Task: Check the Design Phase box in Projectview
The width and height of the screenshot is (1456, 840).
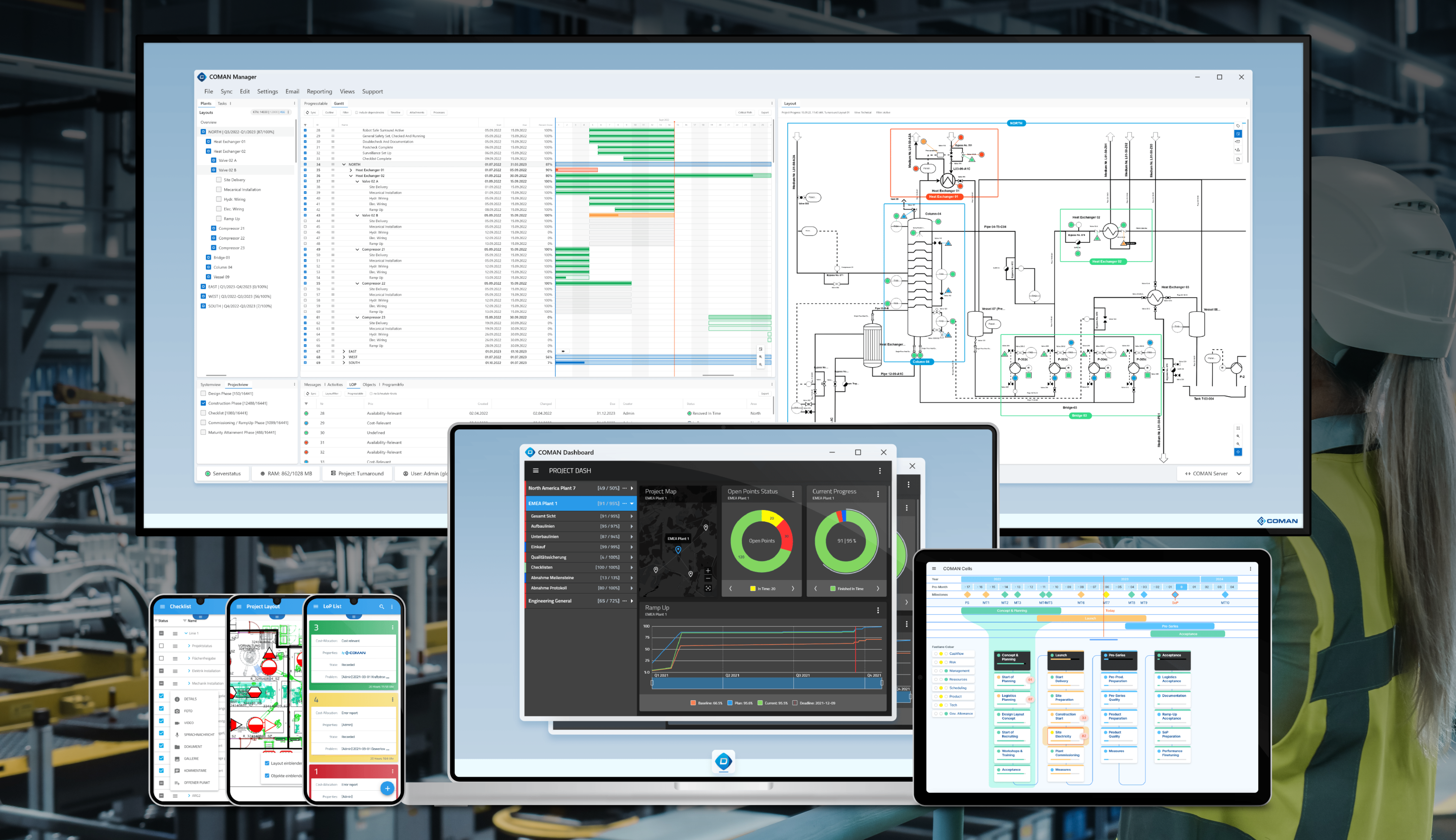Action: [x=203, y=394]
